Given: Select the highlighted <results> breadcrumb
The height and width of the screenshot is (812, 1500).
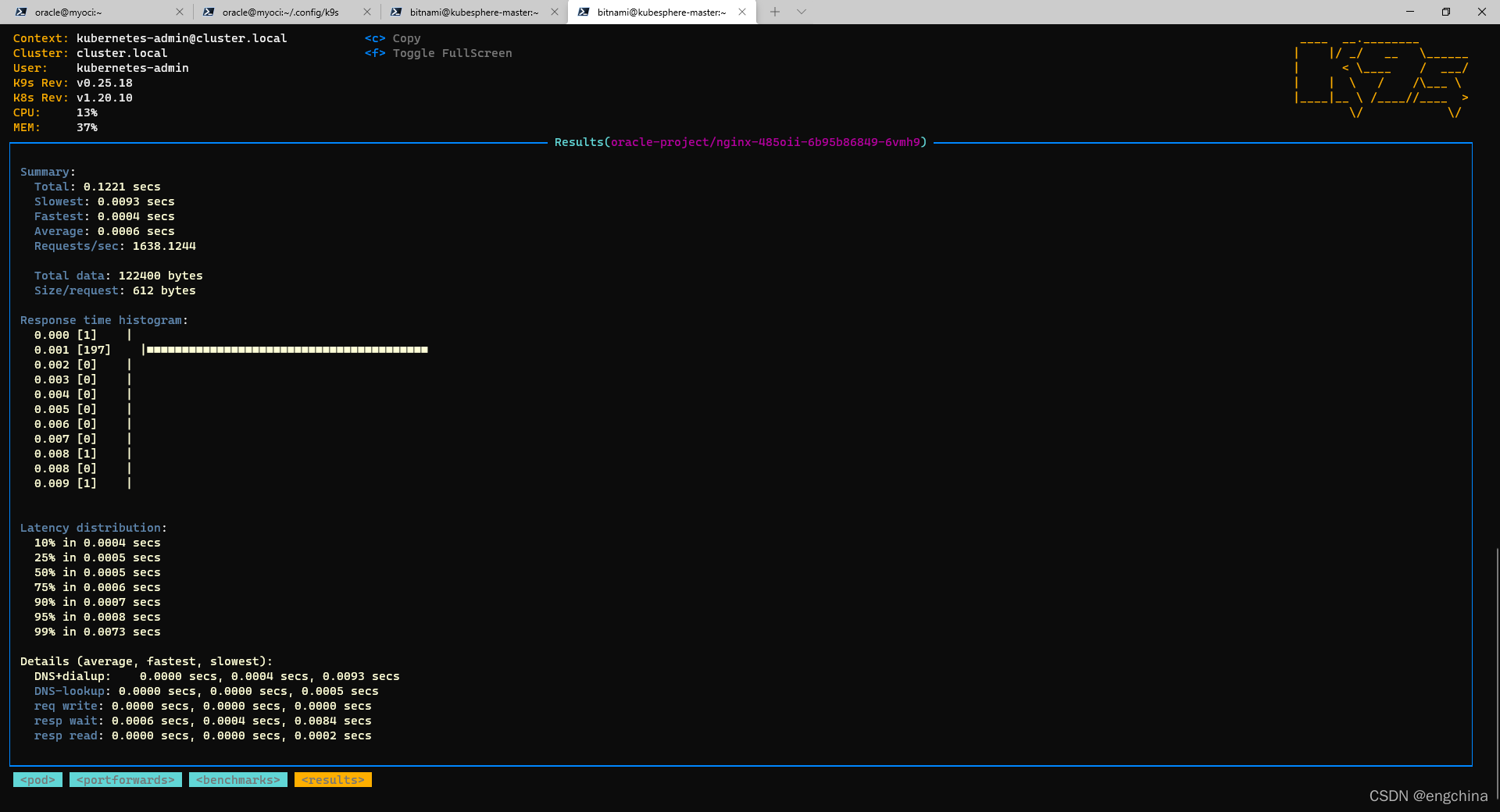Looking at the screenshot, I should 333,780.
